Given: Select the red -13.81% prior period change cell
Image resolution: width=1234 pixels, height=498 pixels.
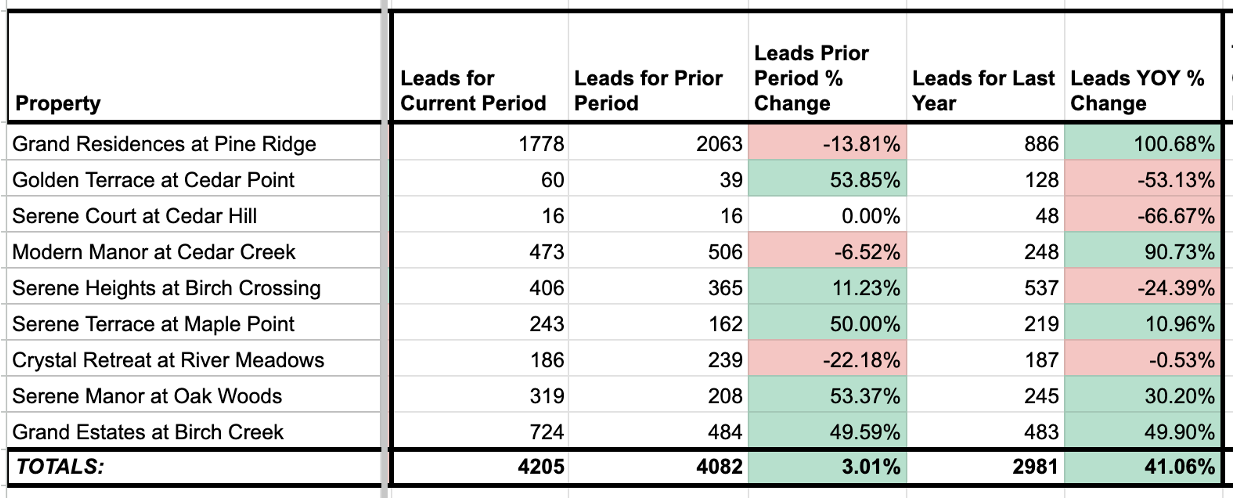Looking at the screenshot, I should click(x=828, y=144).
